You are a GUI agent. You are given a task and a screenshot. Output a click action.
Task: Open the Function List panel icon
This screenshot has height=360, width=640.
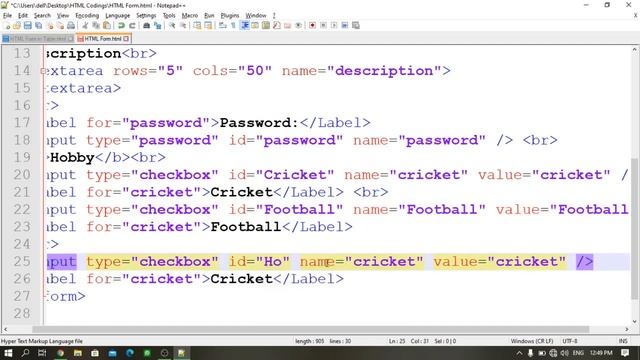point(277,25)
